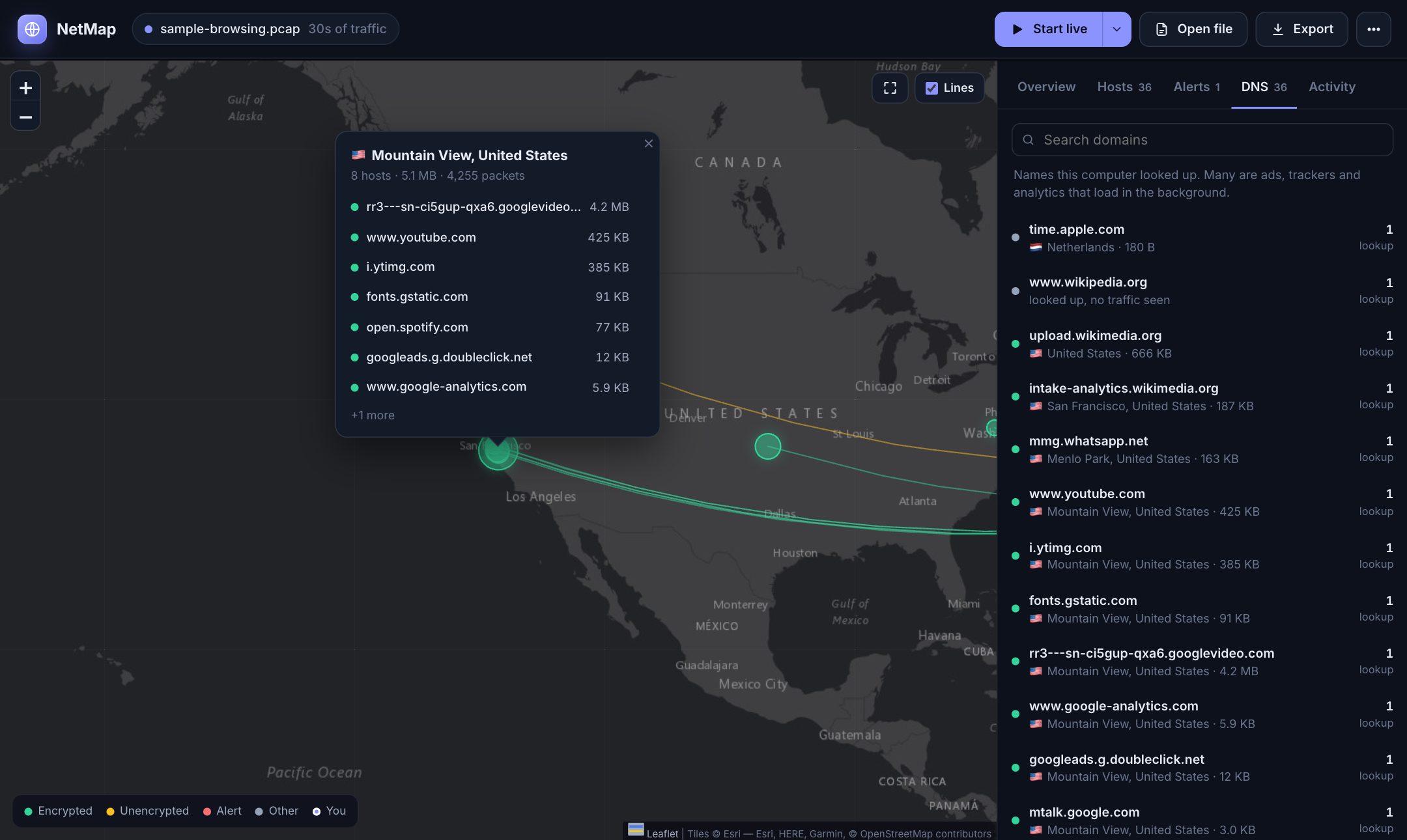Close the Mountain View popup
The height and width of the screenshot is (840, 1407).
[x=648, y=143]
